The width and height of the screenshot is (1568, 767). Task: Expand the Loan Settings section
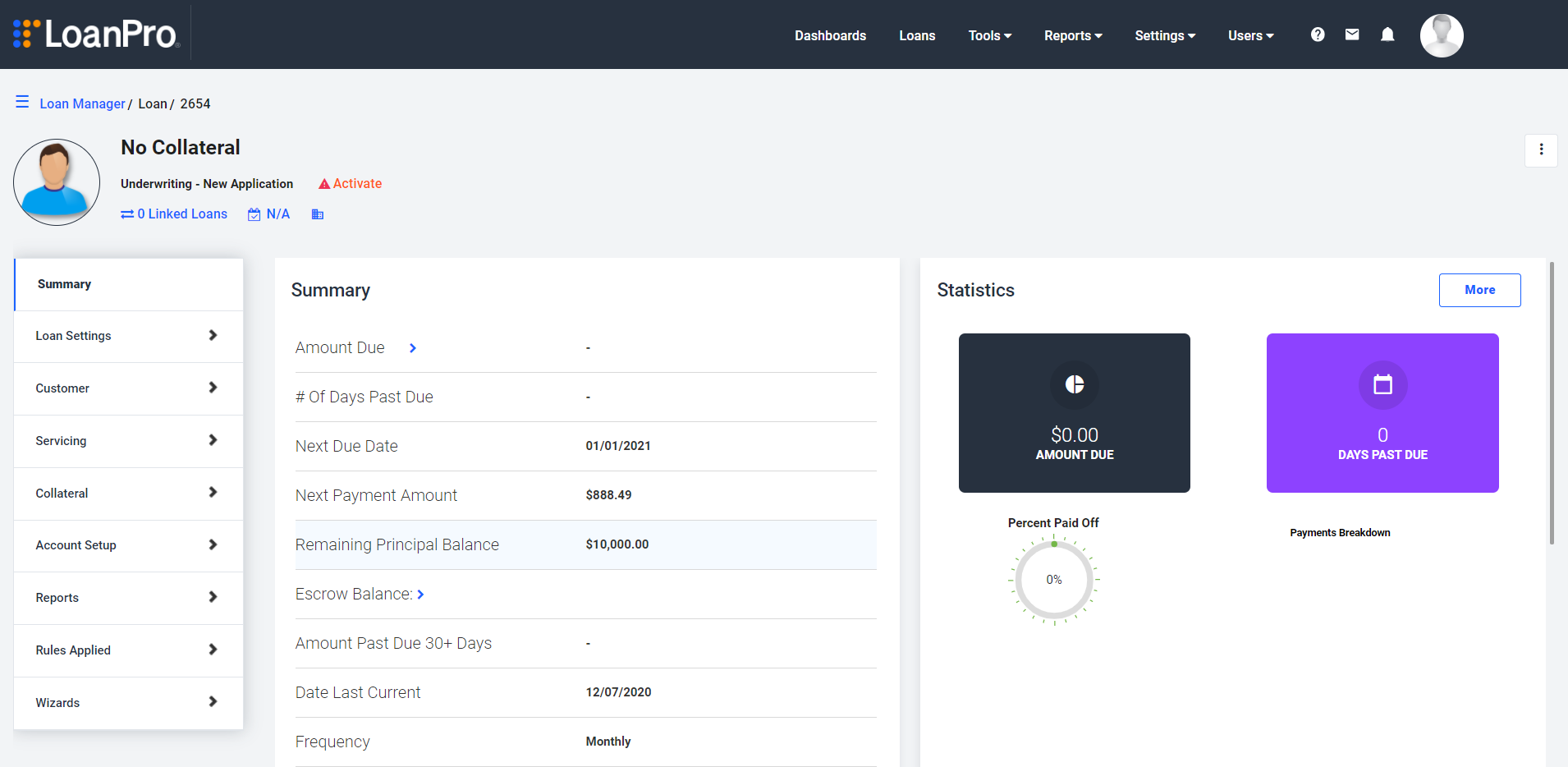coord(127,336)
